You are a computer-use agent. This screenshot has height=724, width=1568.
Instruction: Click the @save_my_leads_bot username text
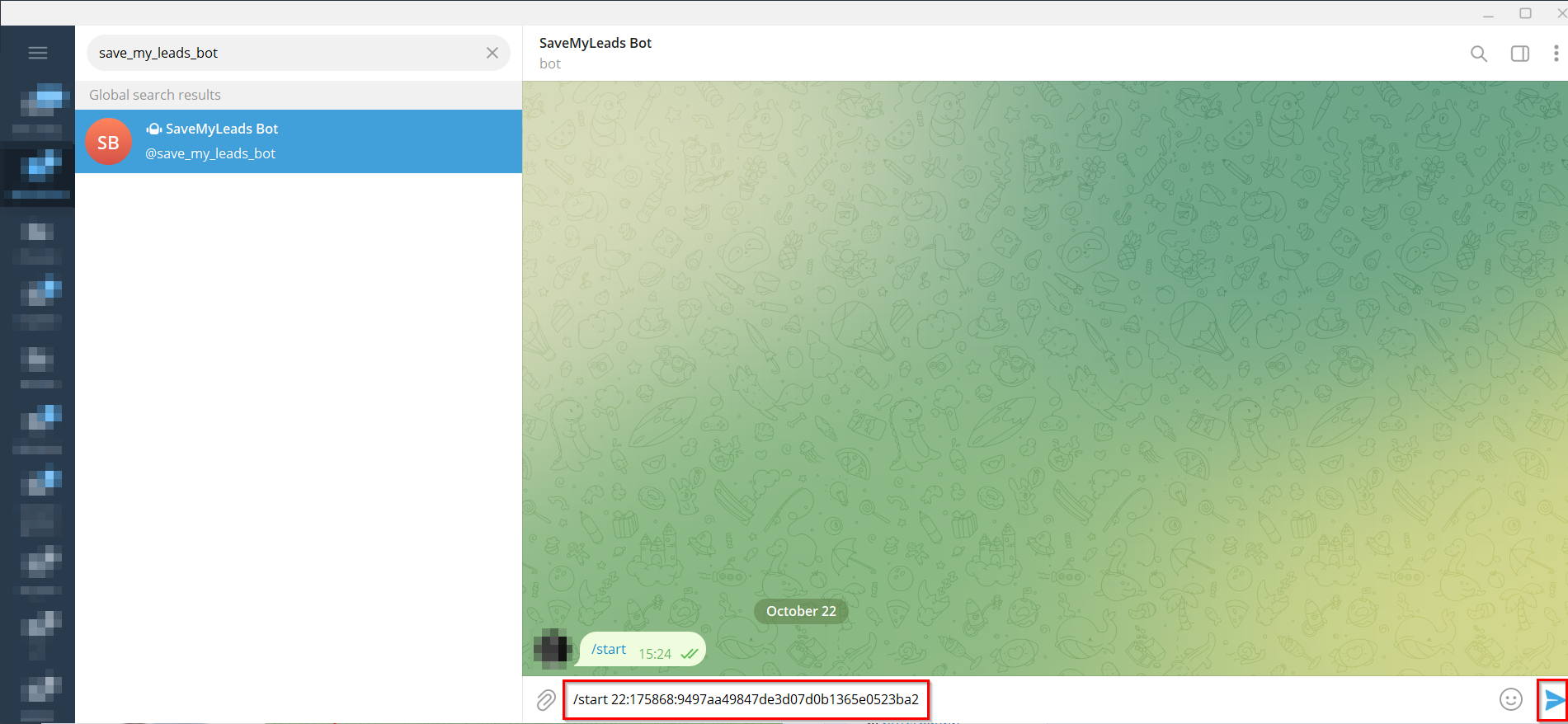pos(210,153)
